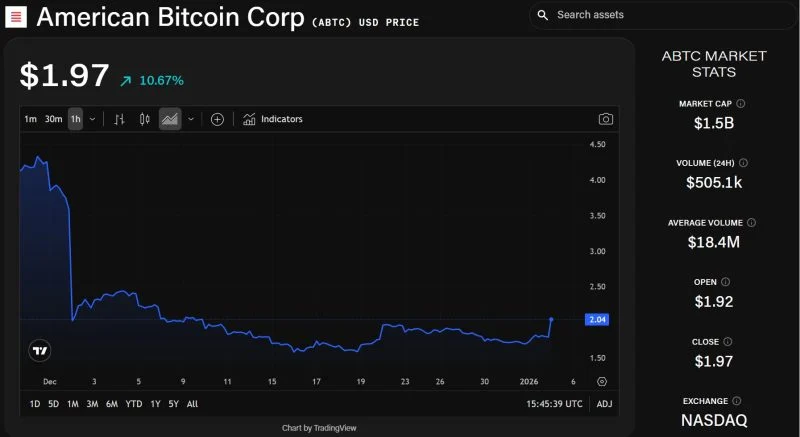Toggle the 30m interval
The height and width of the screenshot is (437, 800).
pyautogui.click(x=53, y=119)
